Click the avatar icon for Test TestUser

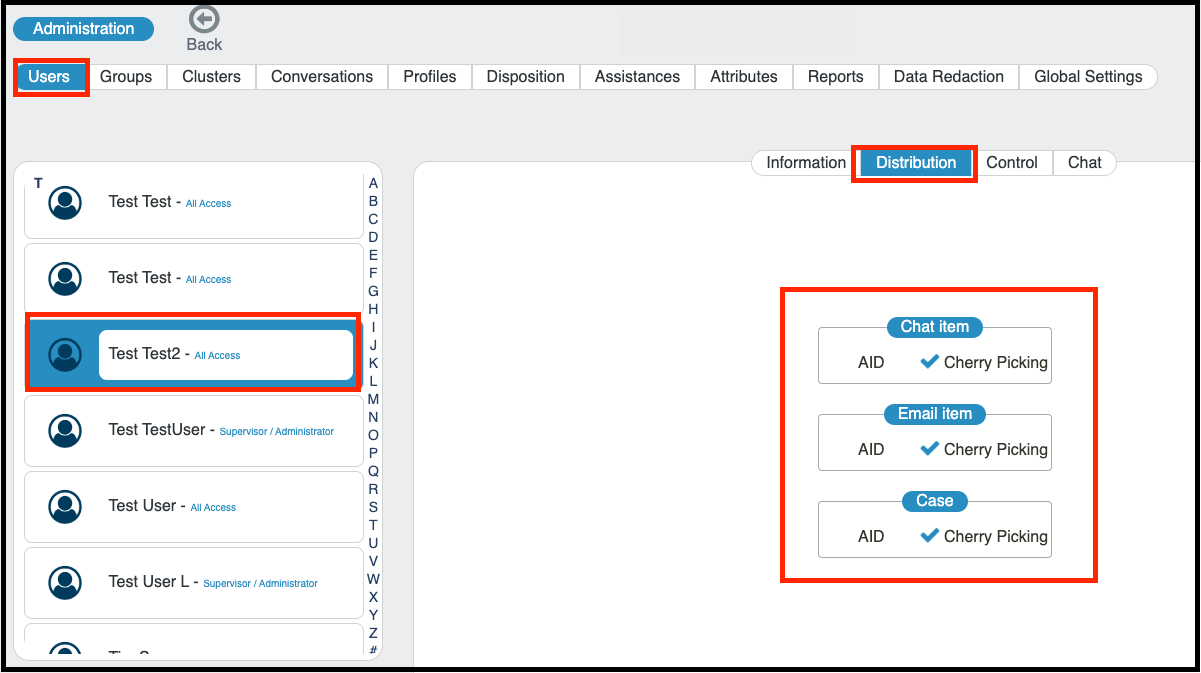(64, 430)
